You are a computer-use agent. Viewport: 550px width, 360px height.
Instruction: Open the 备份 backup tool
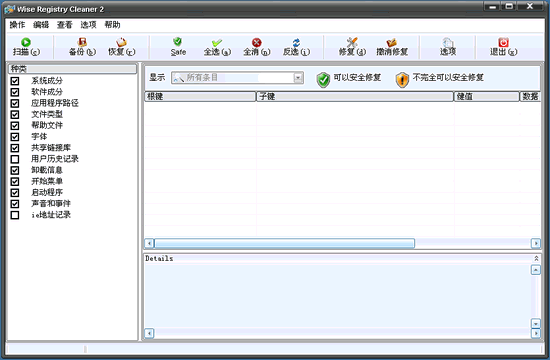(x=82, y=47)
